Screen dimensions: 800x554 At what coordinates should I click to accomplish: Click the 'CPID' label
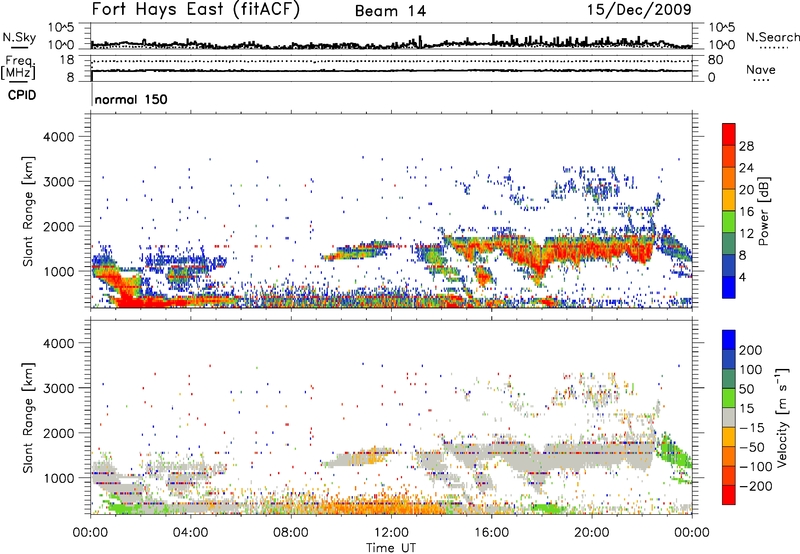tap(22, 95)
